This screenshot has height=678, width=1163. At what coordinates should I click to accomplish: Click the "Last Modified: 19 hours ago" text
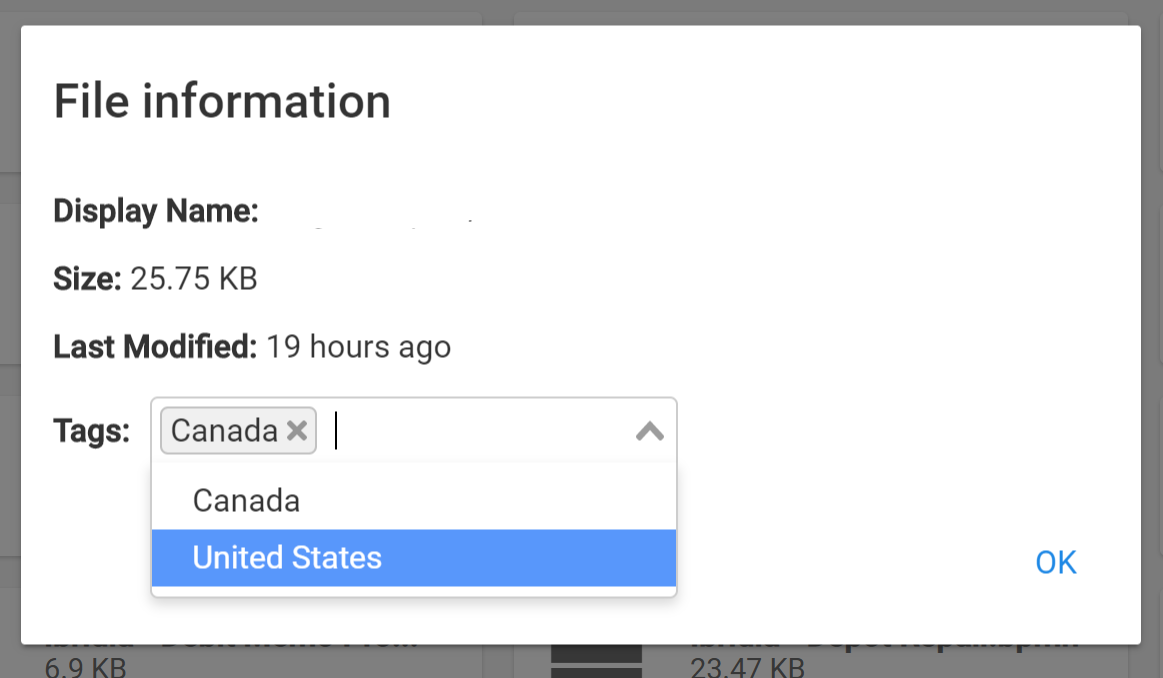pos(252,346)
